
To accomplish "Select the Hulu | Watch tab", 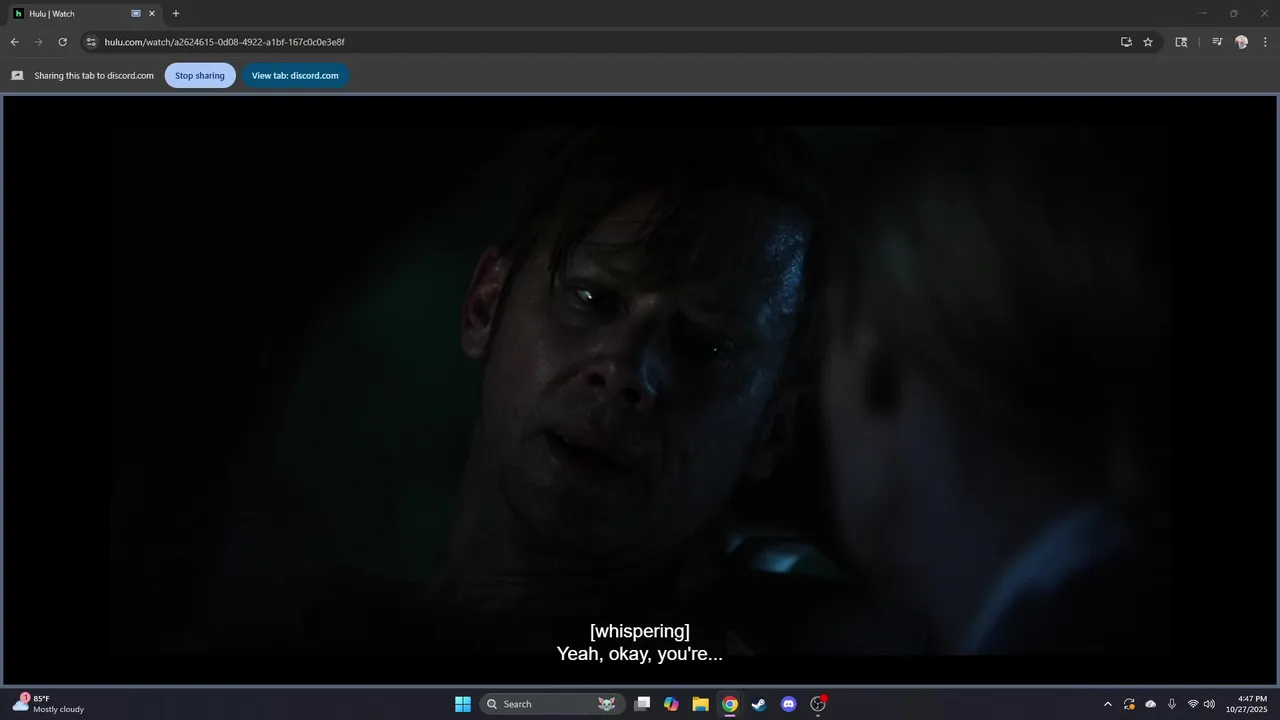I will pos(83,14).
